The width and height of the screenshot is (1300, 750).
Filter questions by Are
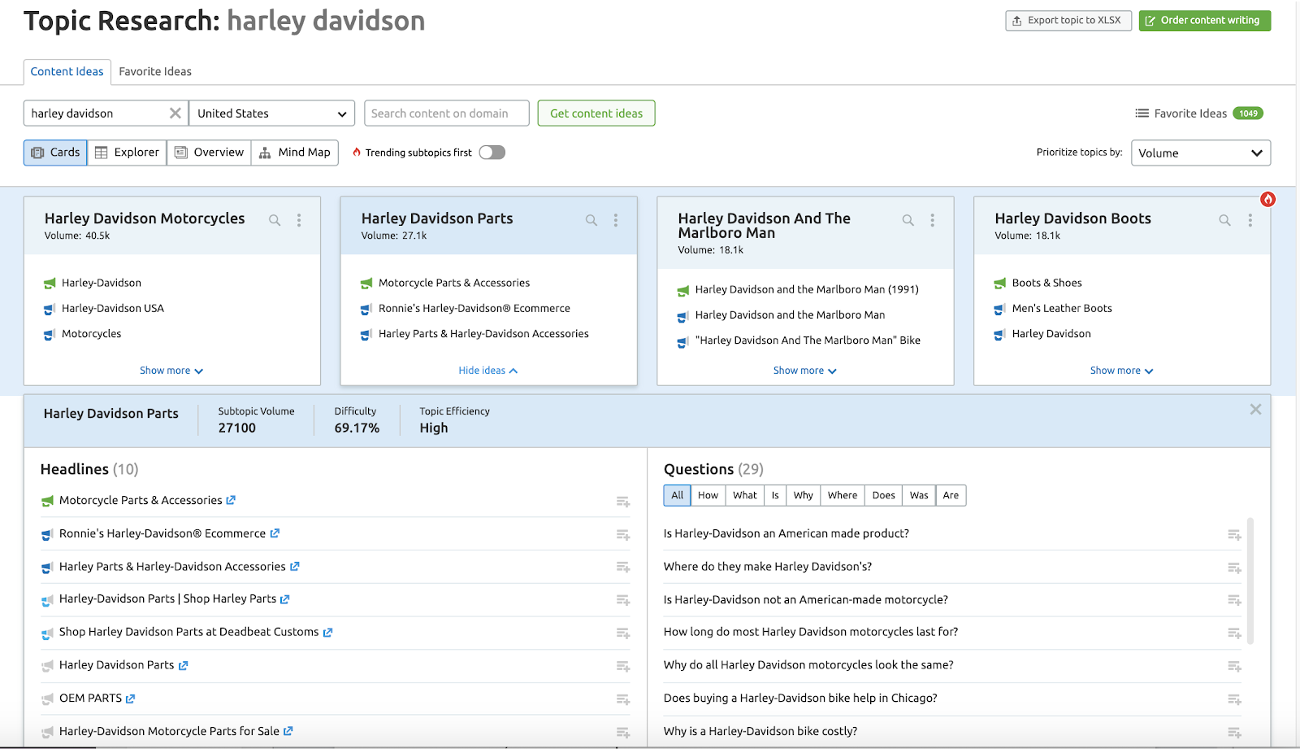click(951, 495)
